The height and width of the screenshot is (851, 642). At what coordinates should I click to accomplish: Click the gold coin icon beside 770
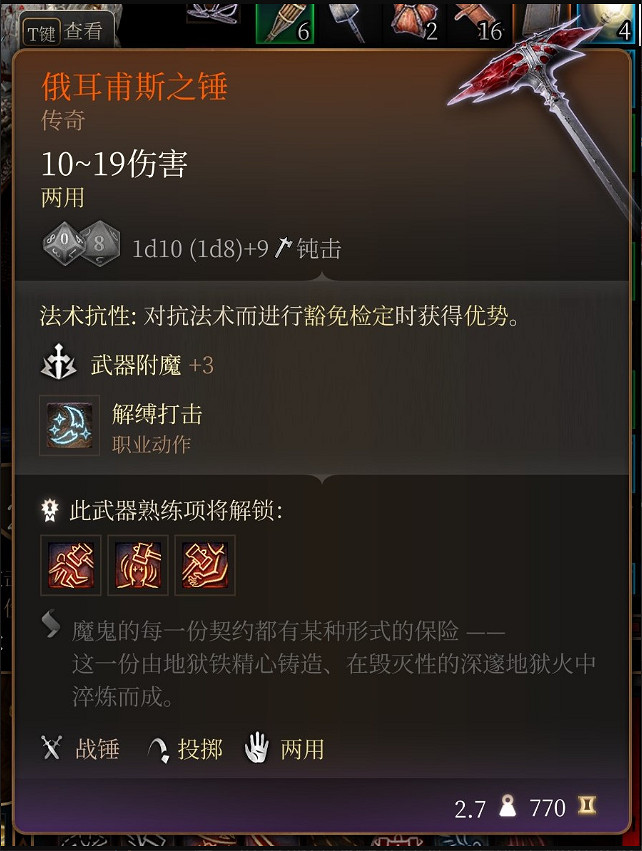point(587,805)
